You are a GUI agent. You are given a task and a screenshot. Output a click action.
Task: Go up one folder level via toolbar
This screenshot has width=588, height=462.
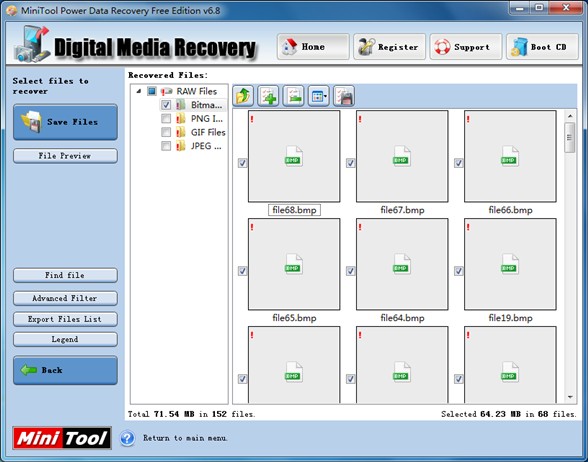(243, 96)
